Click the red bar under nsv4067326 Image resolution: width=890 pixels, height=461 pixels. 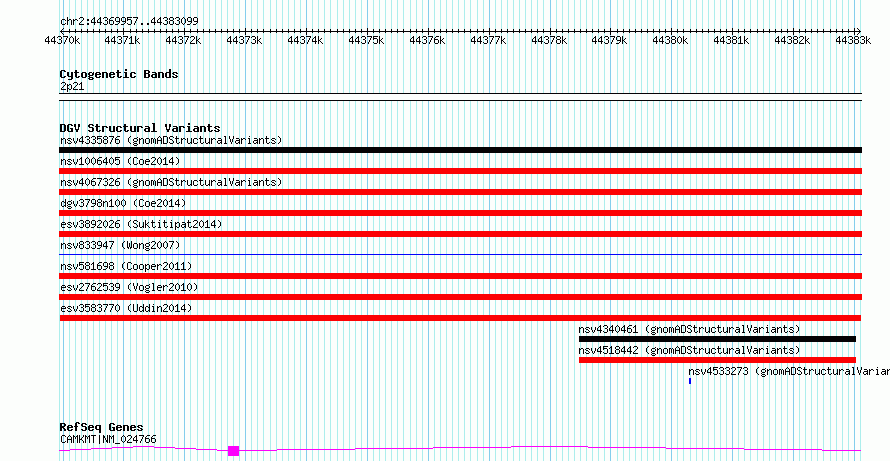tap(461, 192)
